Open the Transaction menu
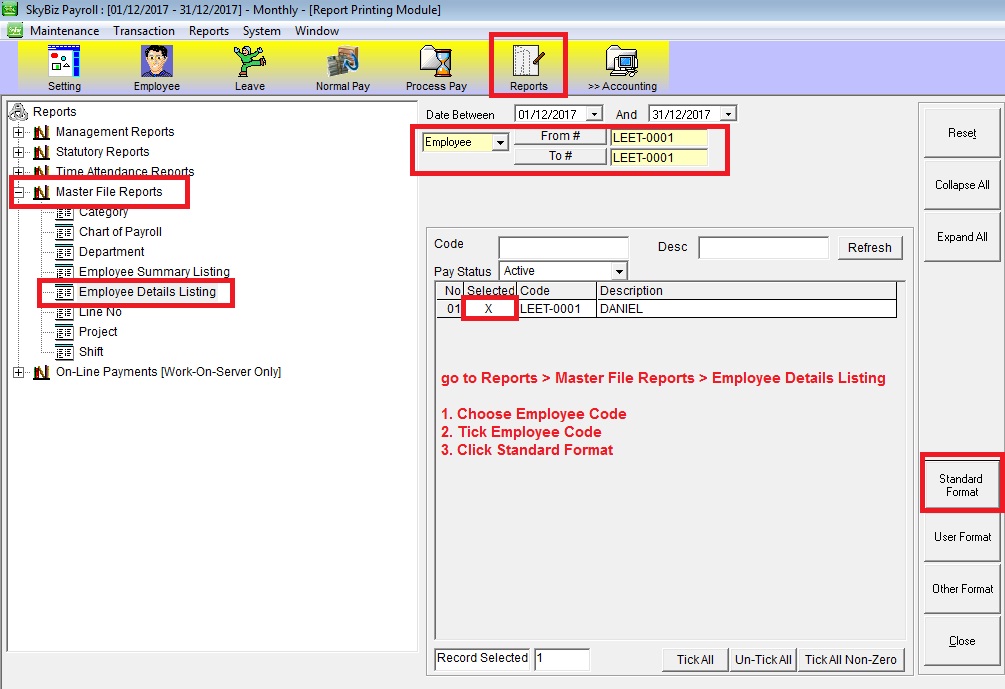 point(144,31)
